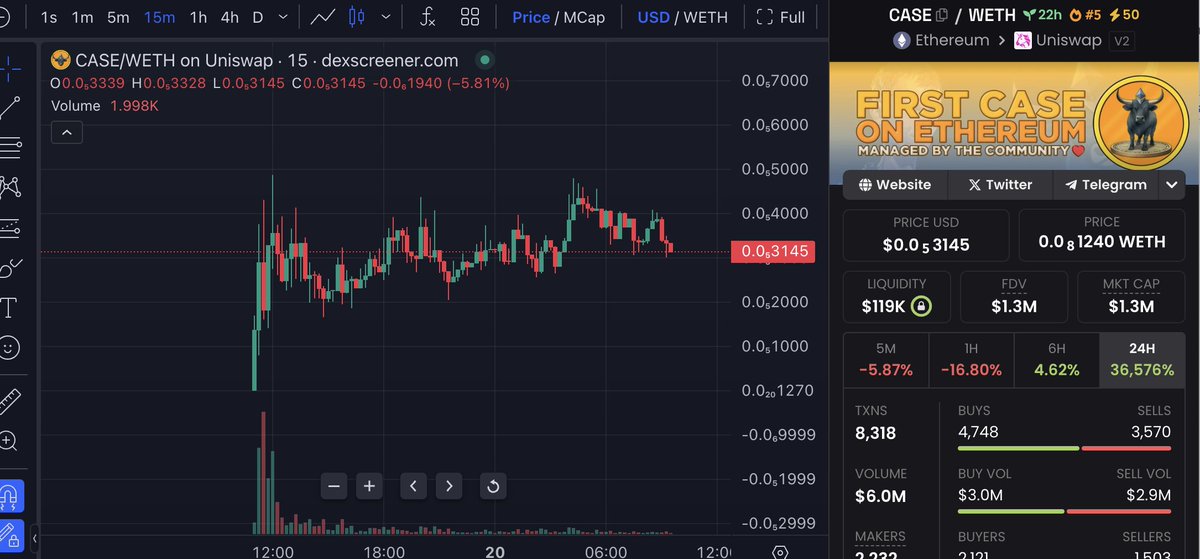The height and width of the screenshot is (559, 1200).
Task: Open the horizontal lines Fibonacci tool
Action: click(x=10, y=147)
